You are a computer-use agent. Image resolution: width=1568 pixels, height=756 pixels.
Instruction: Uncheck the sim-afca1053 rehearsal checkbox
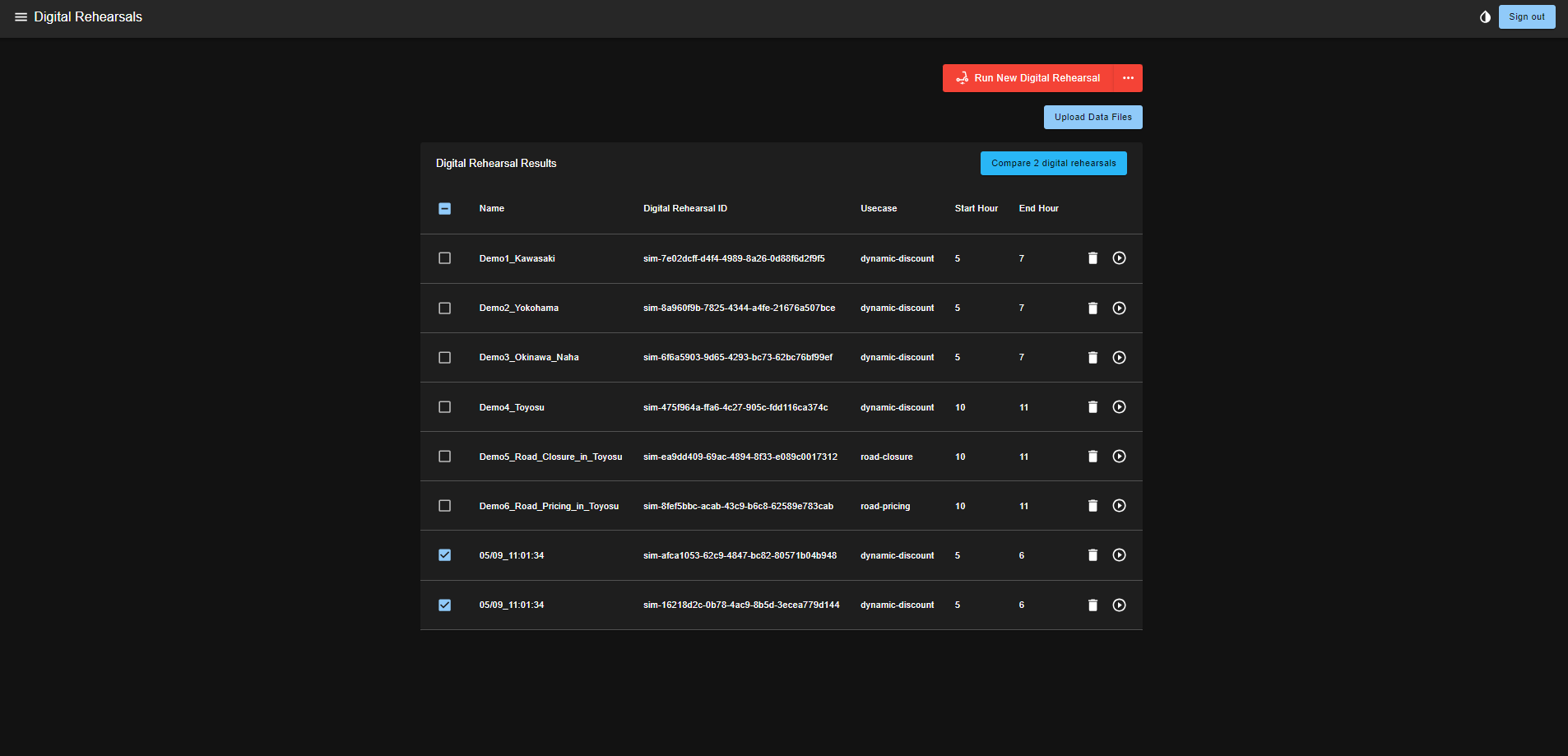(x=444, y=555)
